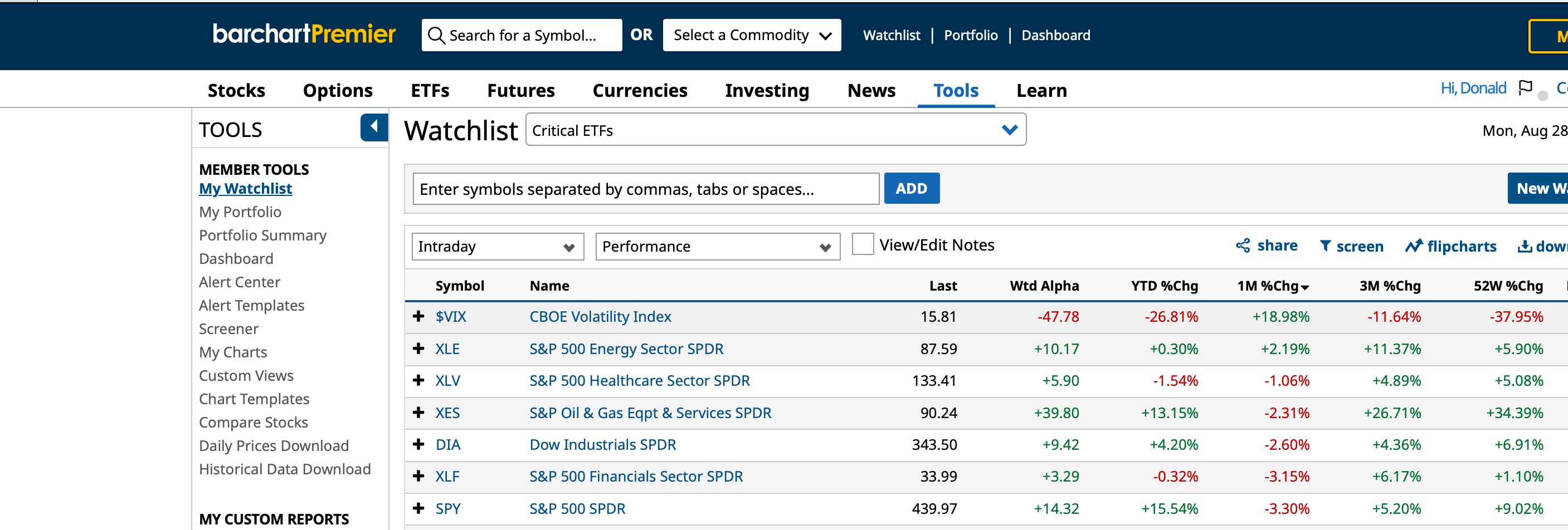Open the Performance view dropdown
This screenshot has width=1568, height=530.
coord(717,247)
